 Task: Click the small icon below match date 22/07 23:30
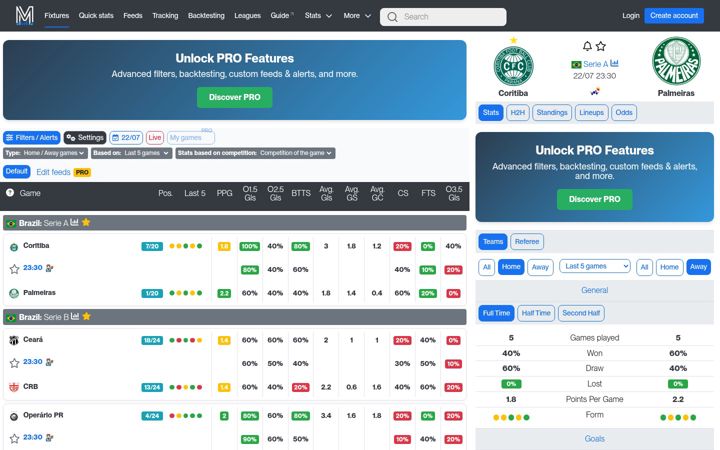pyautogui.click(x=595, y=91)
